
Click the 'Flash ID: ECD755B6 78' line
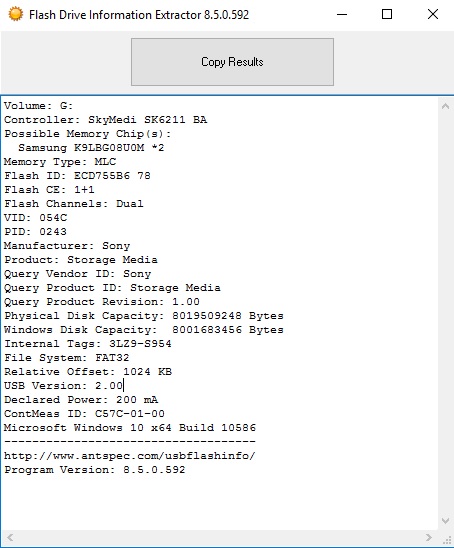pyautogui.click(x=77, y=176)
